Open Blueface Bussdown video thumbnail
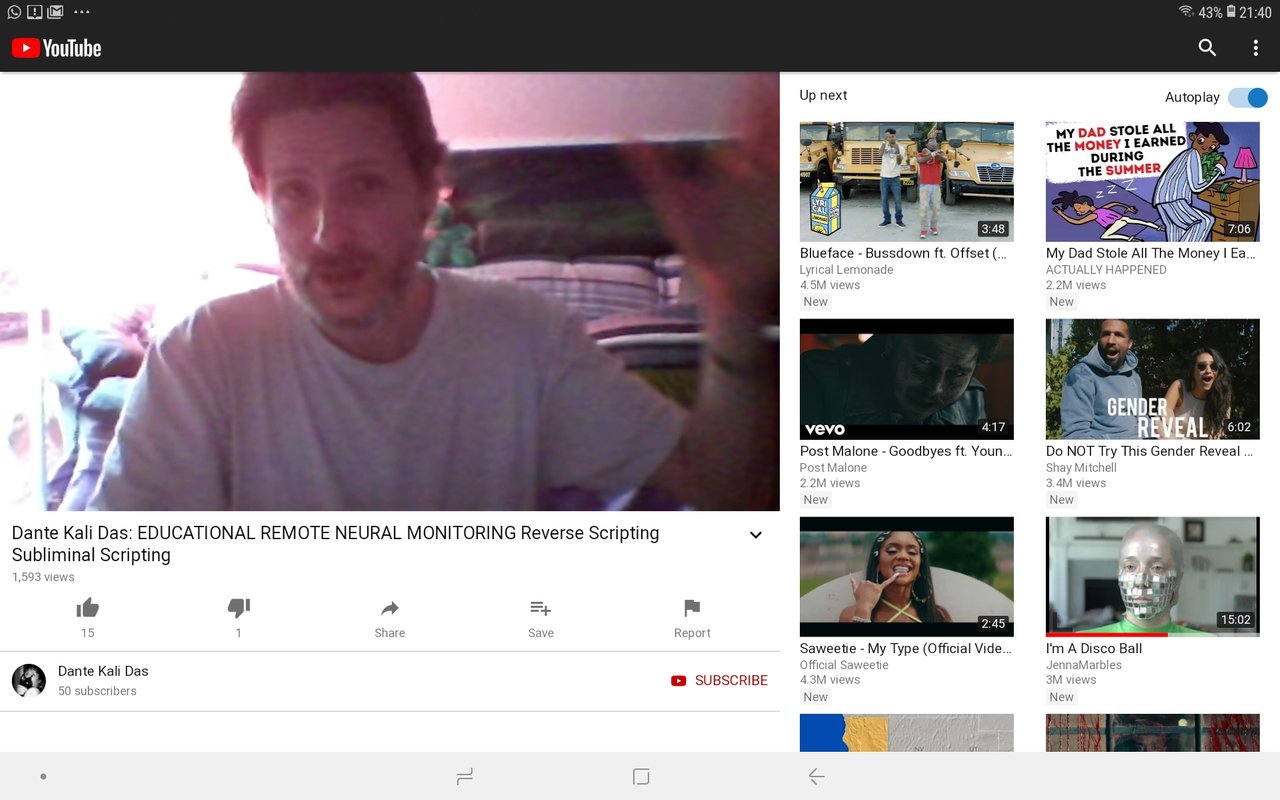 click(x=907, y=181)
